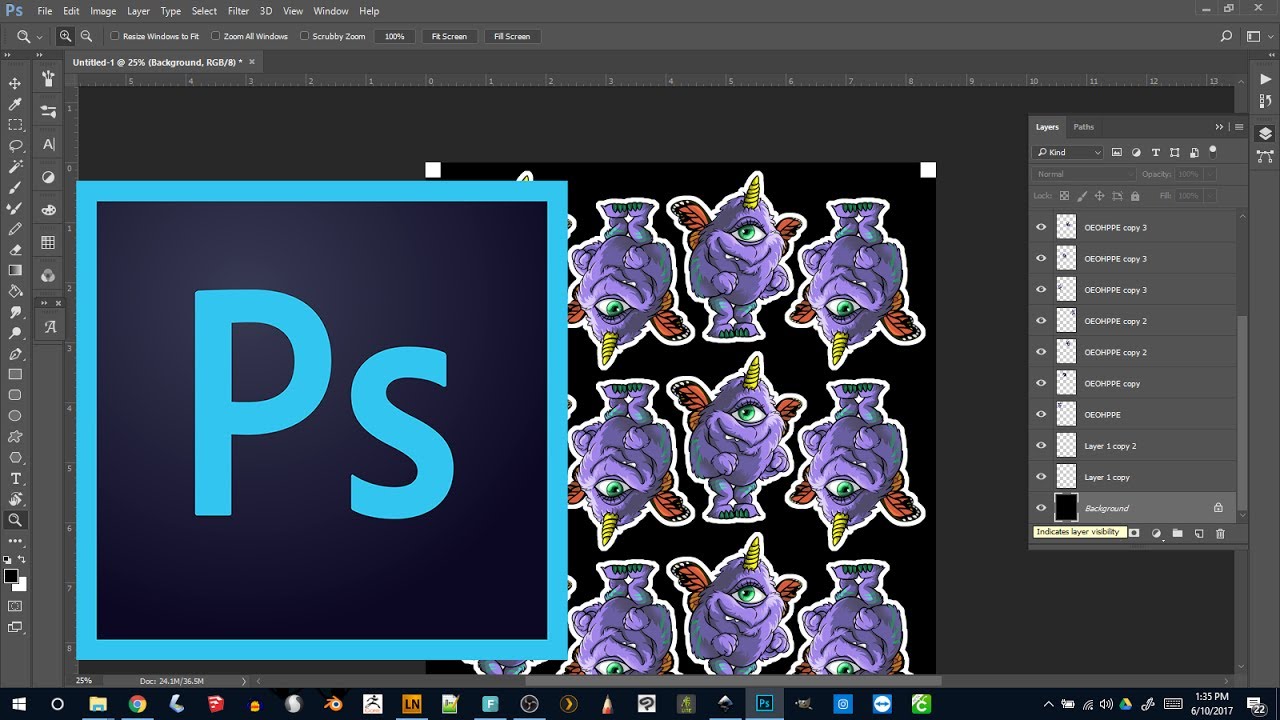Select the Rectangular Marquee tool
The width and height of the screenshot is (1280, 720).
pos(15,125)
